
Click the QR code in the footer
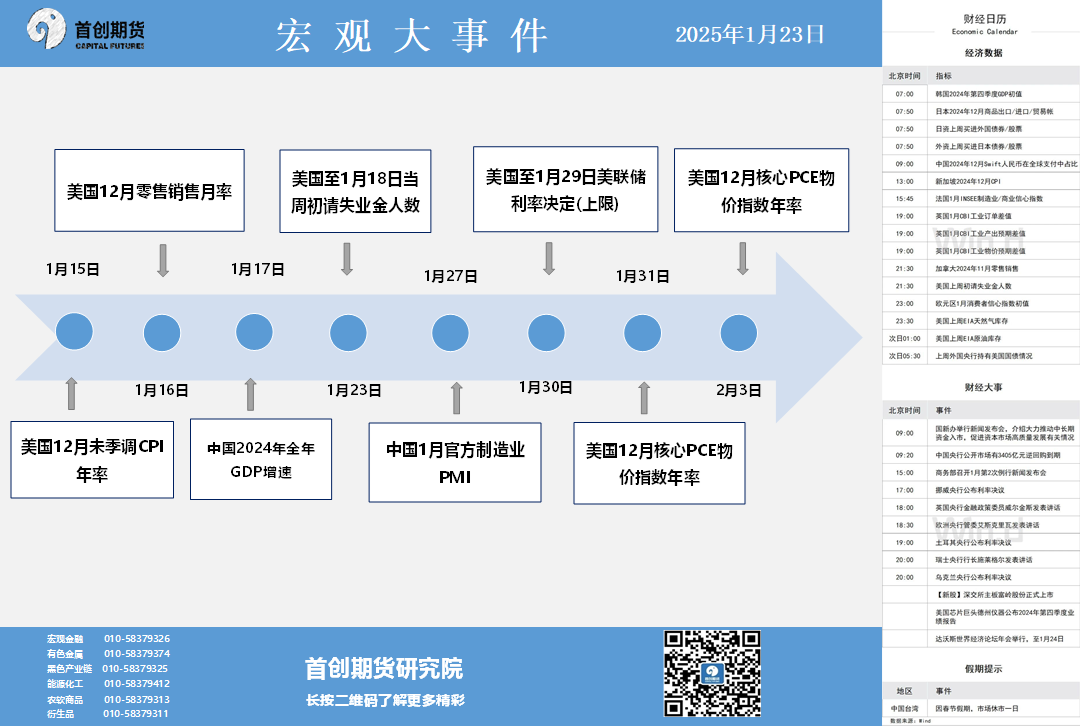pyautogui.click(x=712, y=672)
